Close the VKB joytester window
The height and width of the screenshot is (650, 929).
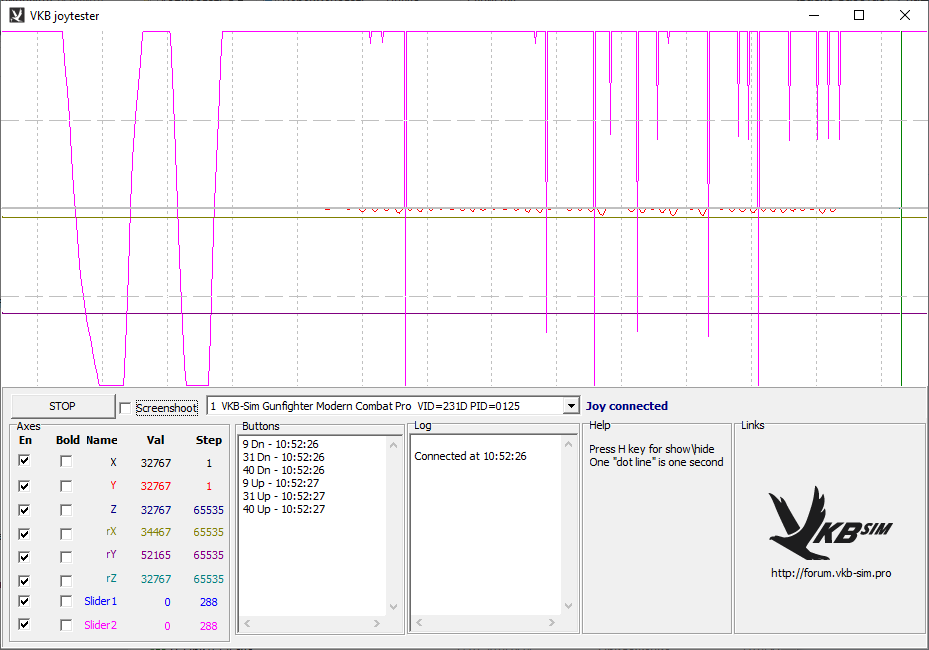[905, 15]
